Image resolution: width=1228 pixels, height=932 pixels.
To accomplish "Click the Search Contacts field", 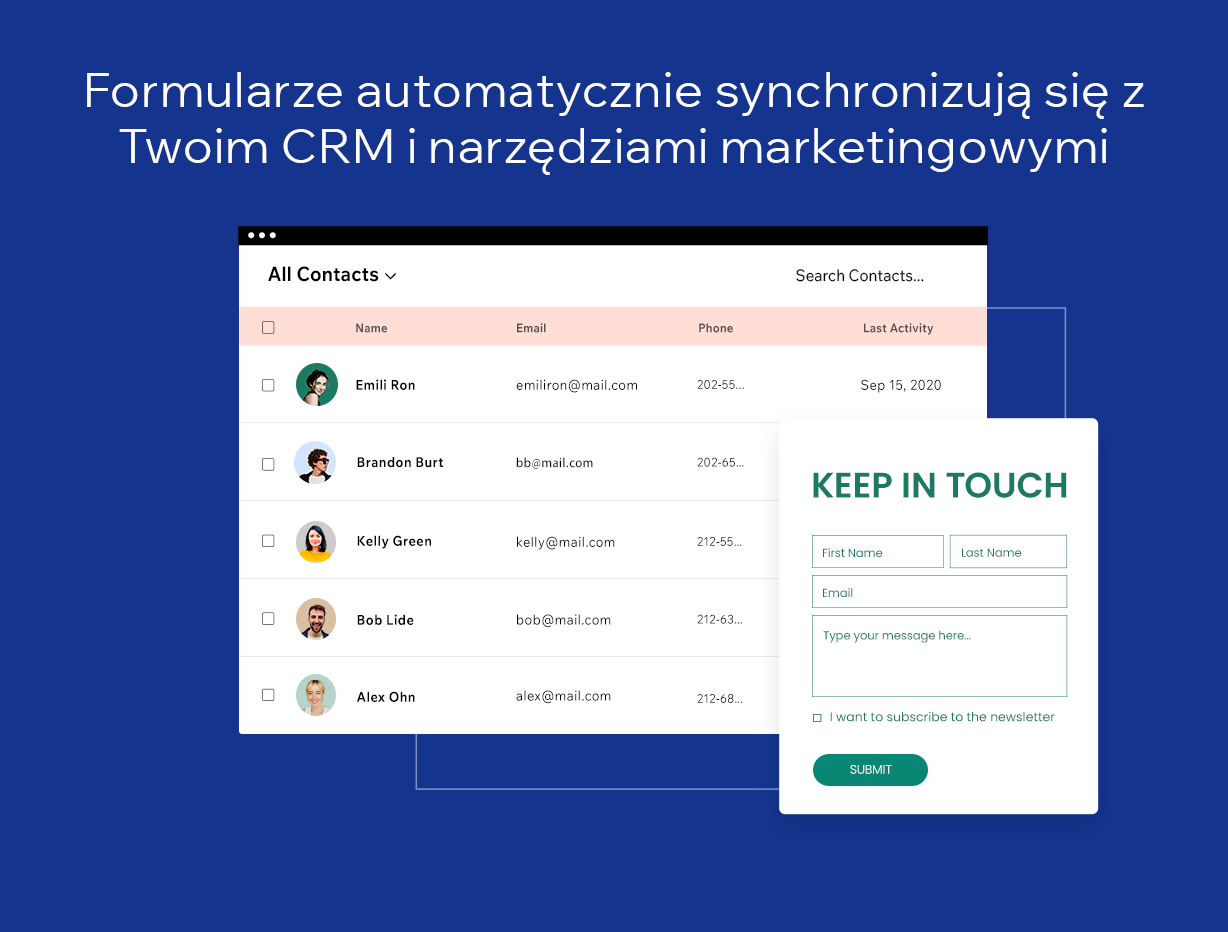I will pos(859,276).
